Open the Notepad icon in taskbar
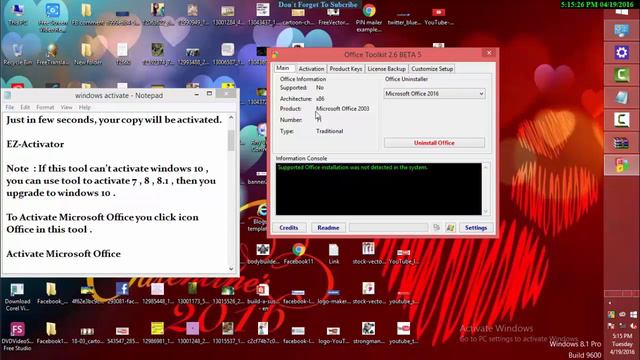The image size is (640, 360). (622, 98)
